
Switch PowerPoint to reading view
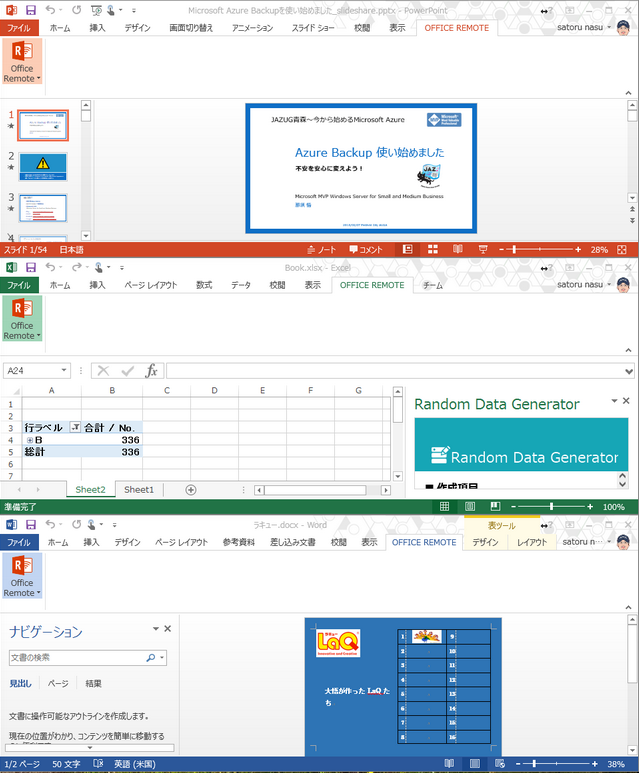click(458, 249)
